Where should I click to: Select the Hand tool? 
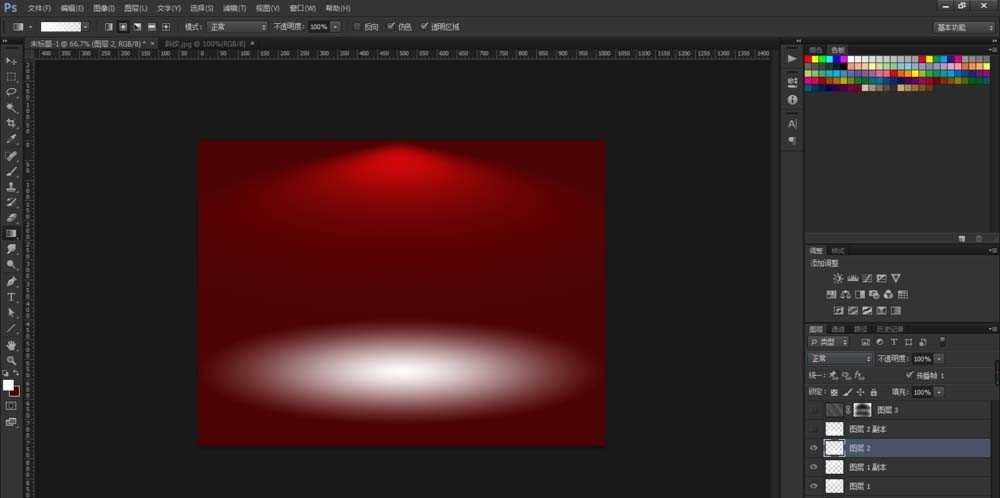coord(11,344)
